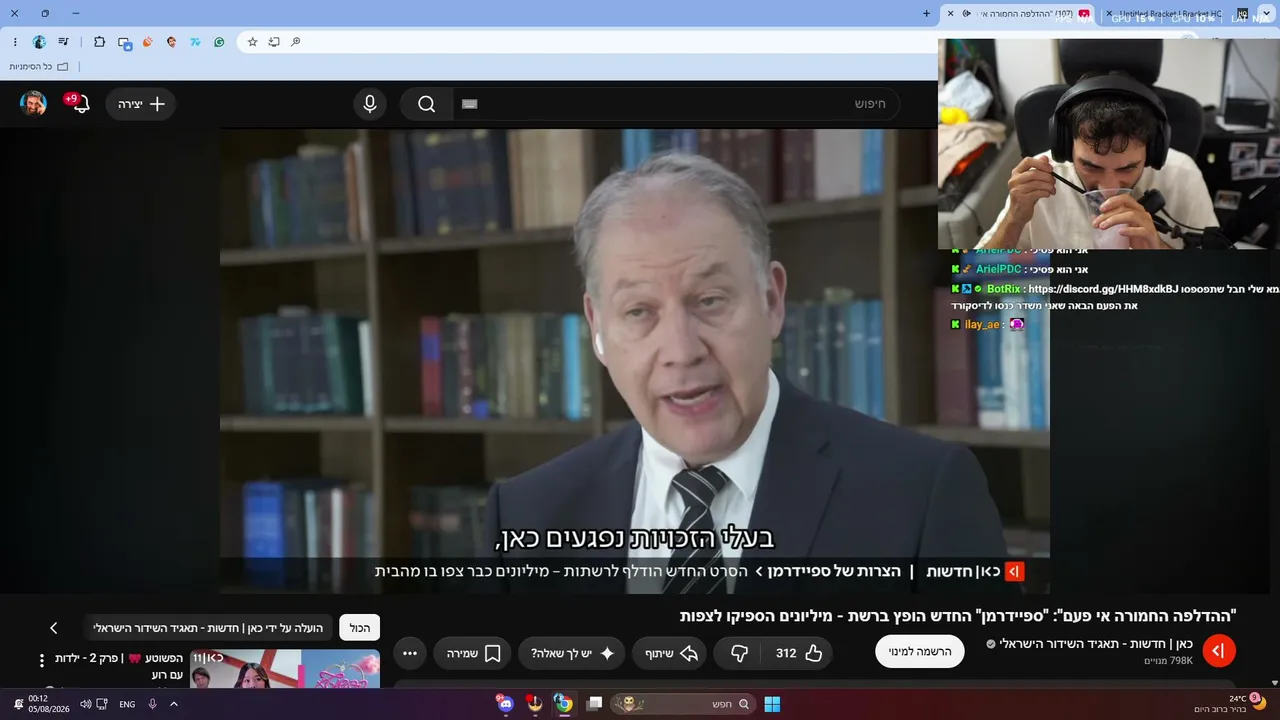1280x720 pixels.
Task: Click the streamer webcam overlay
Action: [1109, 144]
